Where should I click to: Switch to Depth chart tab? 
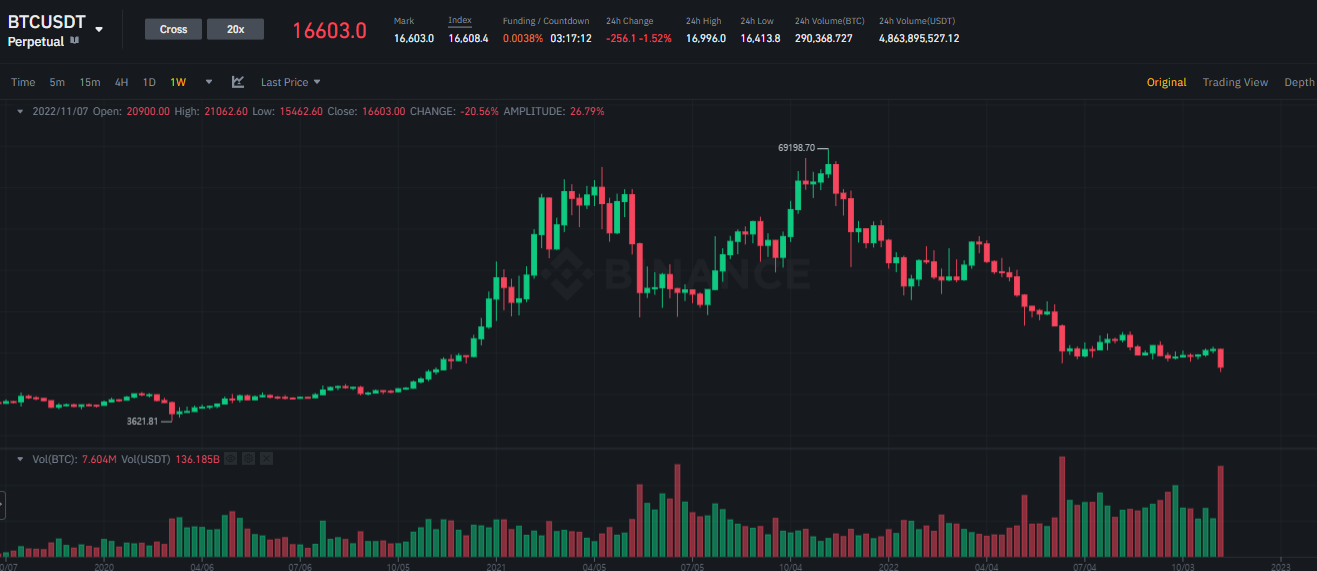1299,82
